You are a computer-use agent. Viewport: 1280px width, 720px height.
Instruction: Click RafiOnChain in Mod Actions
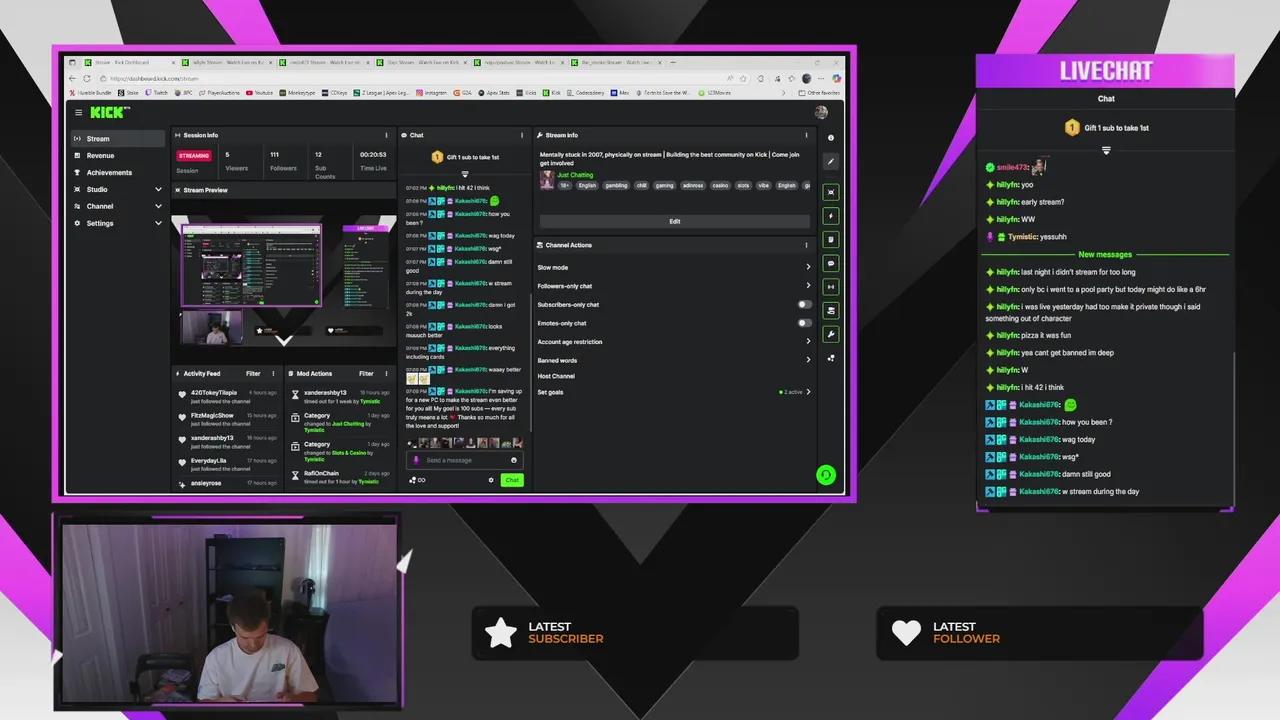point(321,473)
